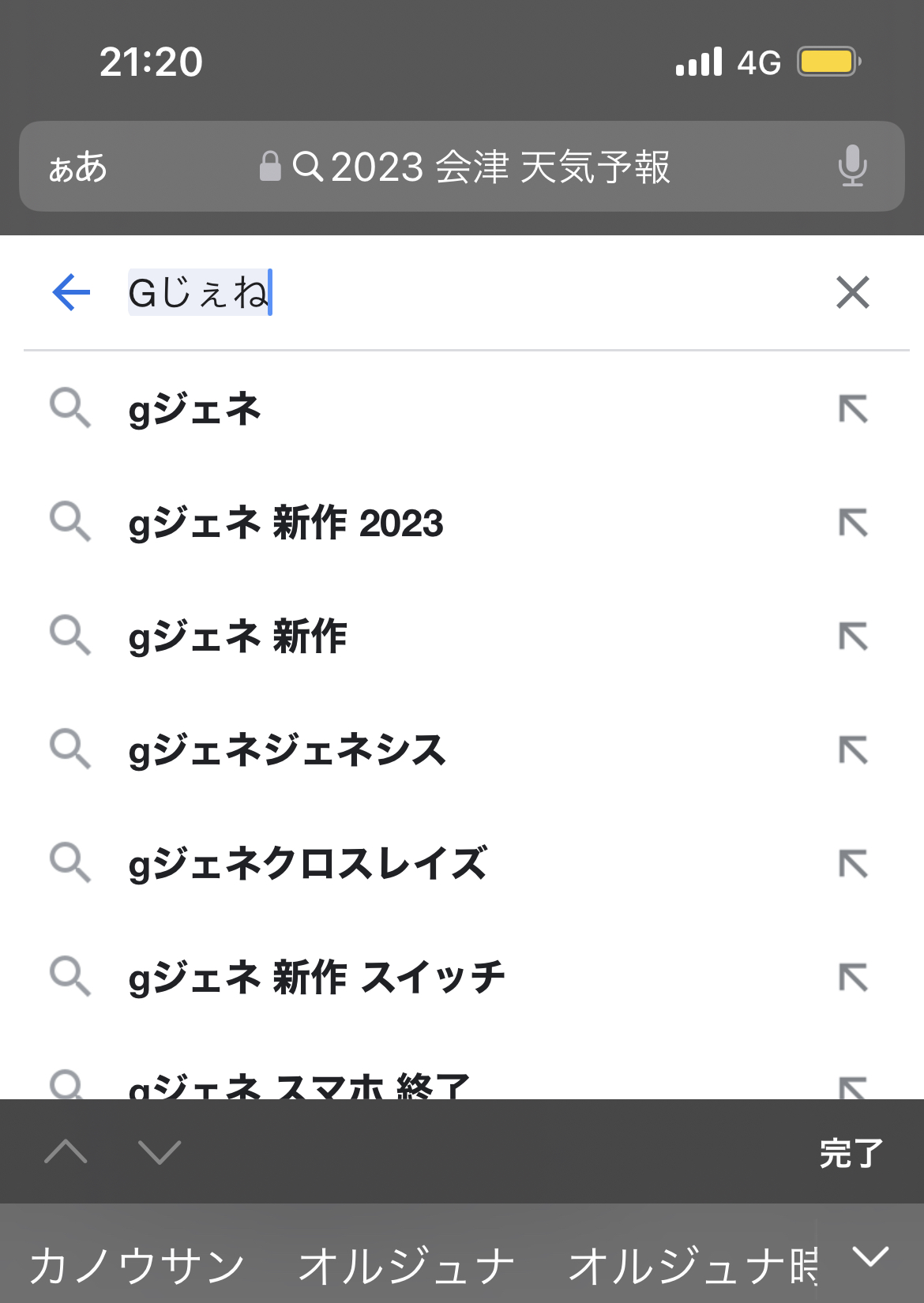
Task: Select the gジェネ 新作 2023 suggestion
Action: tap(286, 523)
